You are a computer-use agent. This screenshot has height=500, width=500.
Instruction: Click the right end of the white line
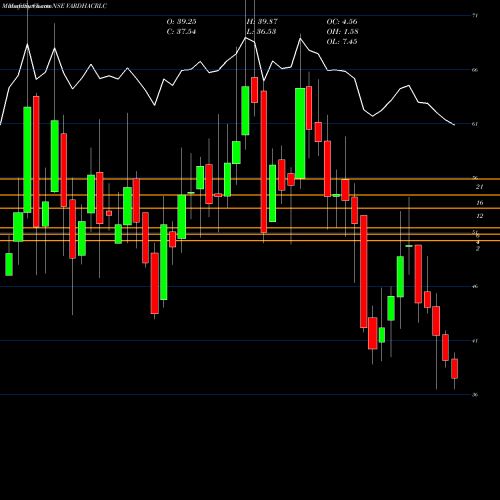(454, 125)
